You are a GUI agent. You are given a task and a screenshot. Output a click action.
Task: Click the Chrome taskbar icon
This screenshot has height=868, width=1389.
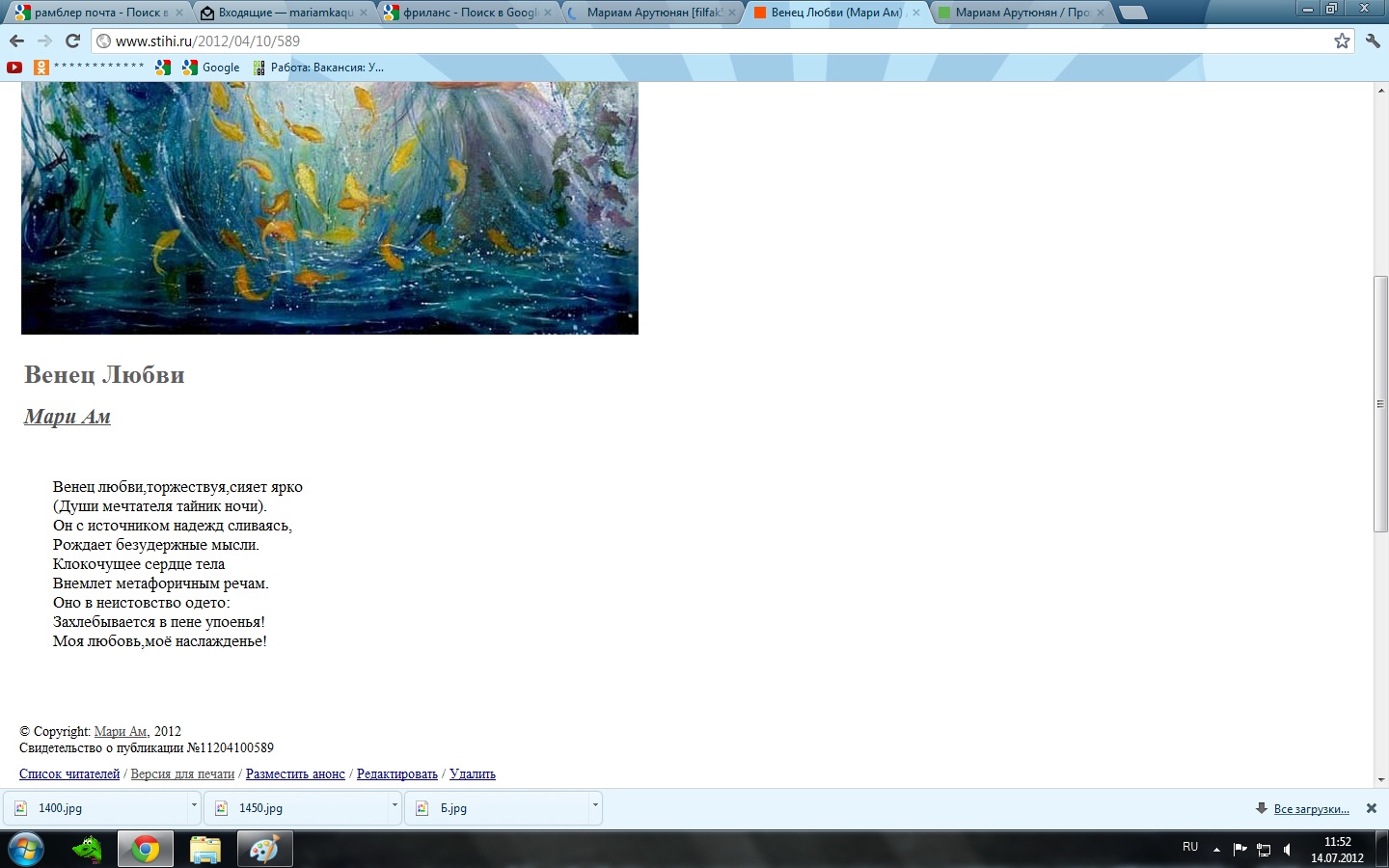tap(146, 850)
